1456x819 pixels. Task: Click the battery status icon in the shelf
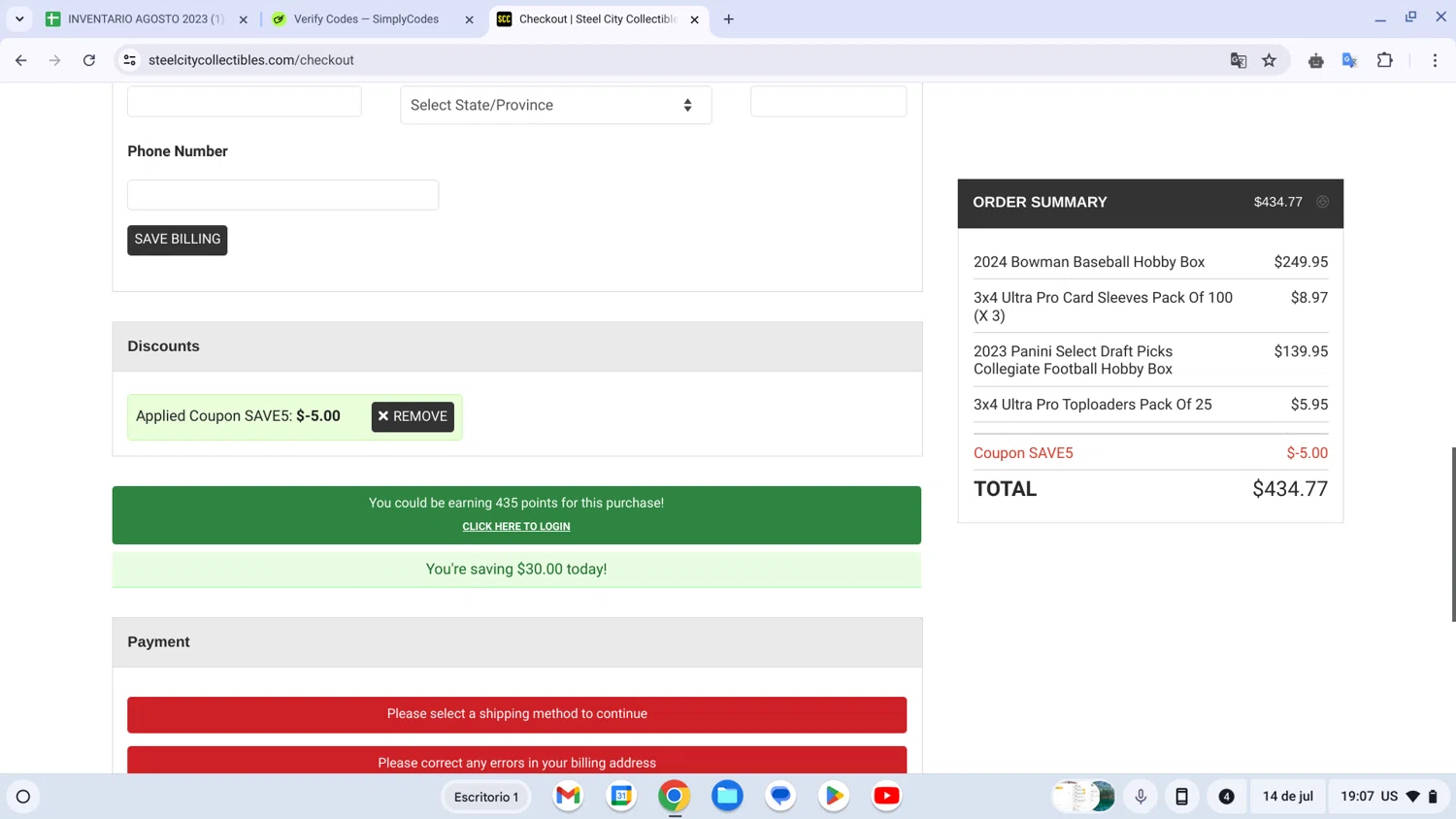pyautogui.click(x=1433, y=797)
